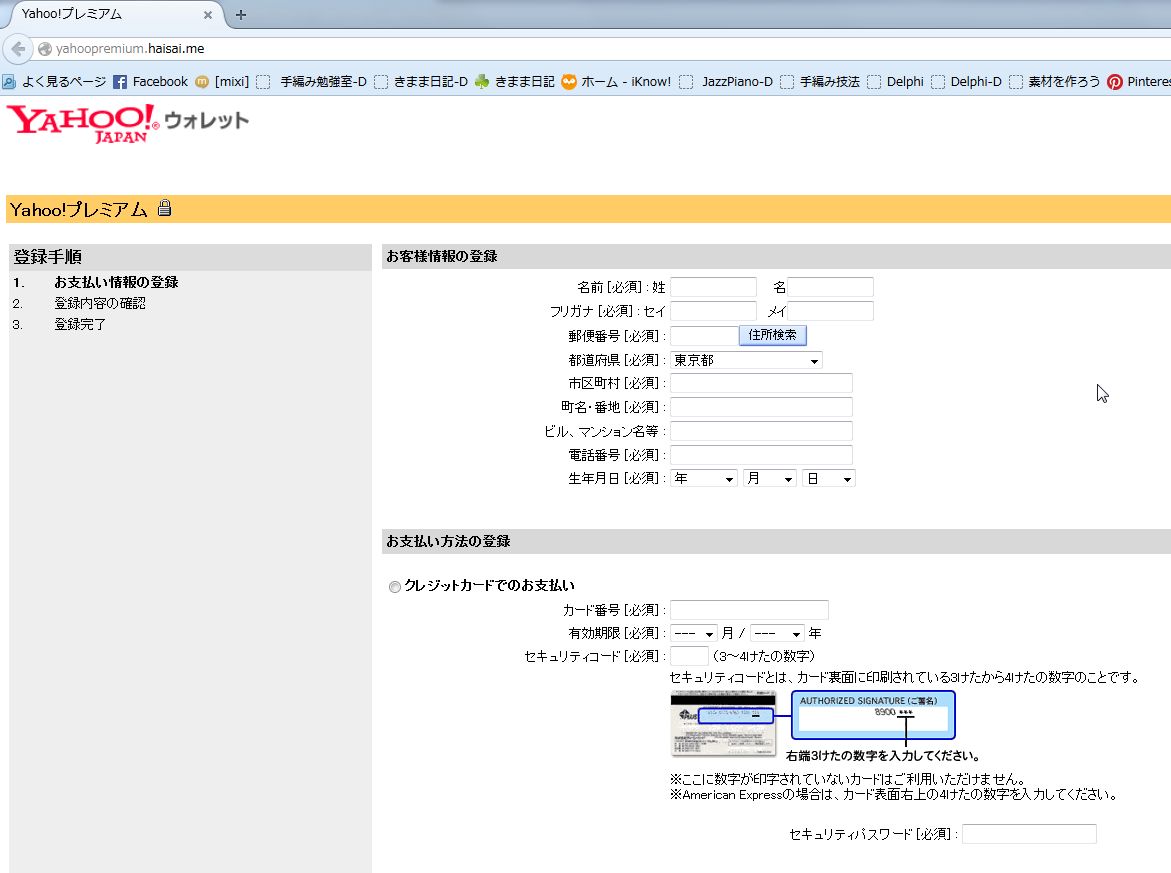The image size is (1171, 873).
Task: Open the 手編み勉強室-D bookmark
Action: click(311, 81)
